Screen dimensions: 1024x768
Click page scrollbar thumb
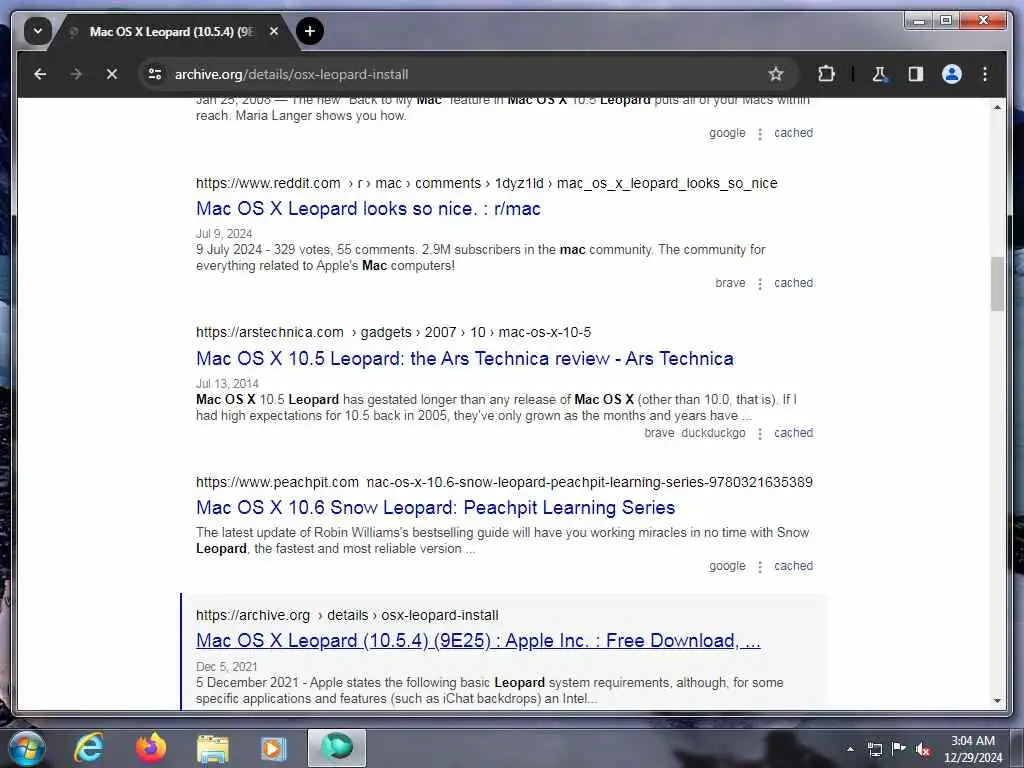click(997, 283)
